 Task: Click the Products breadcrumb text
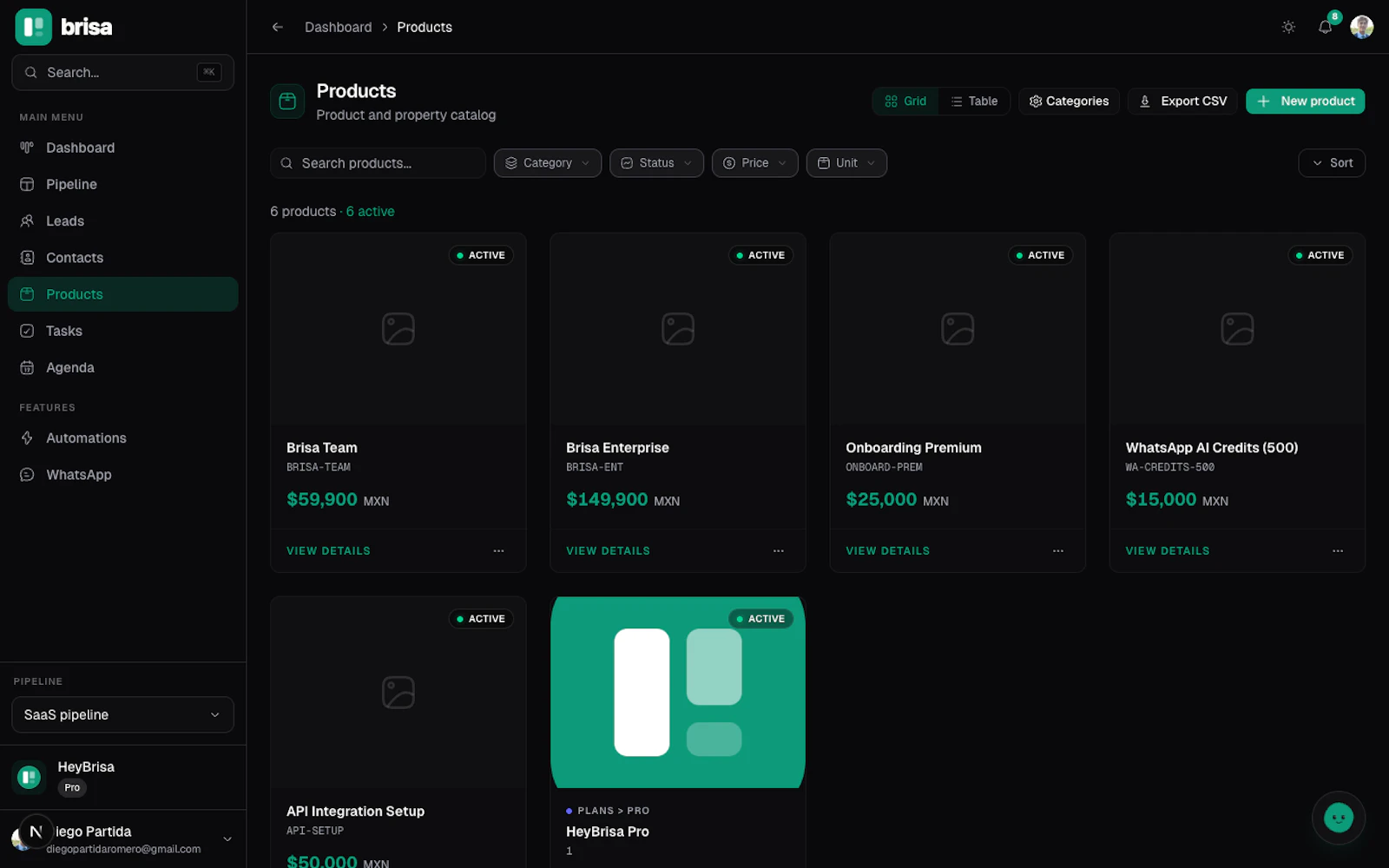coord(425,27)
